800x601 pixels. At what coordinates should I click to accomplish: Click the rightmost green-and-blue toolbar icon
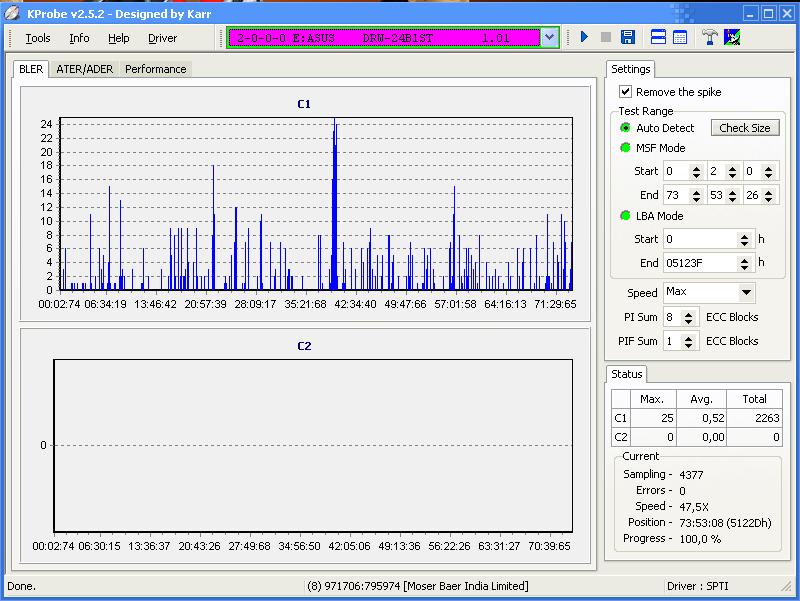(x=732, y=37)
